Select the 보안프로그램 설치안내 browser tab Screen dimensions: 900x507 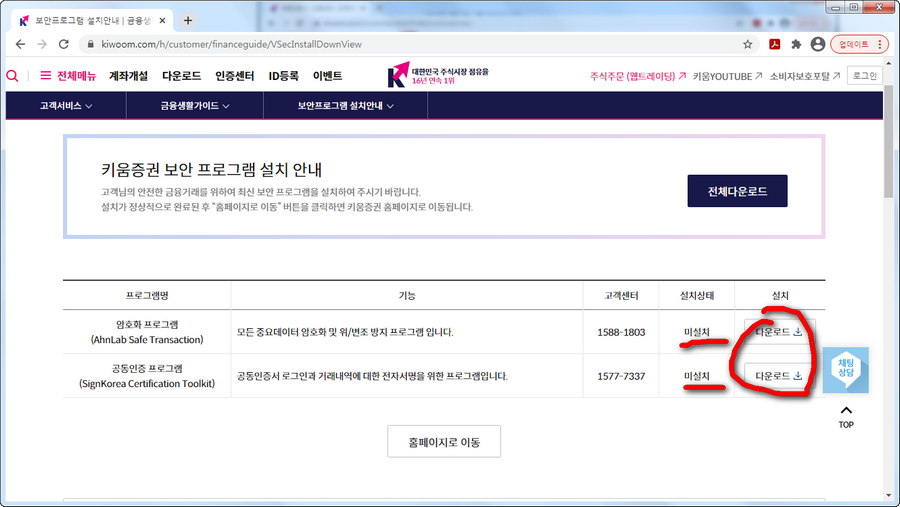[92, 21]
